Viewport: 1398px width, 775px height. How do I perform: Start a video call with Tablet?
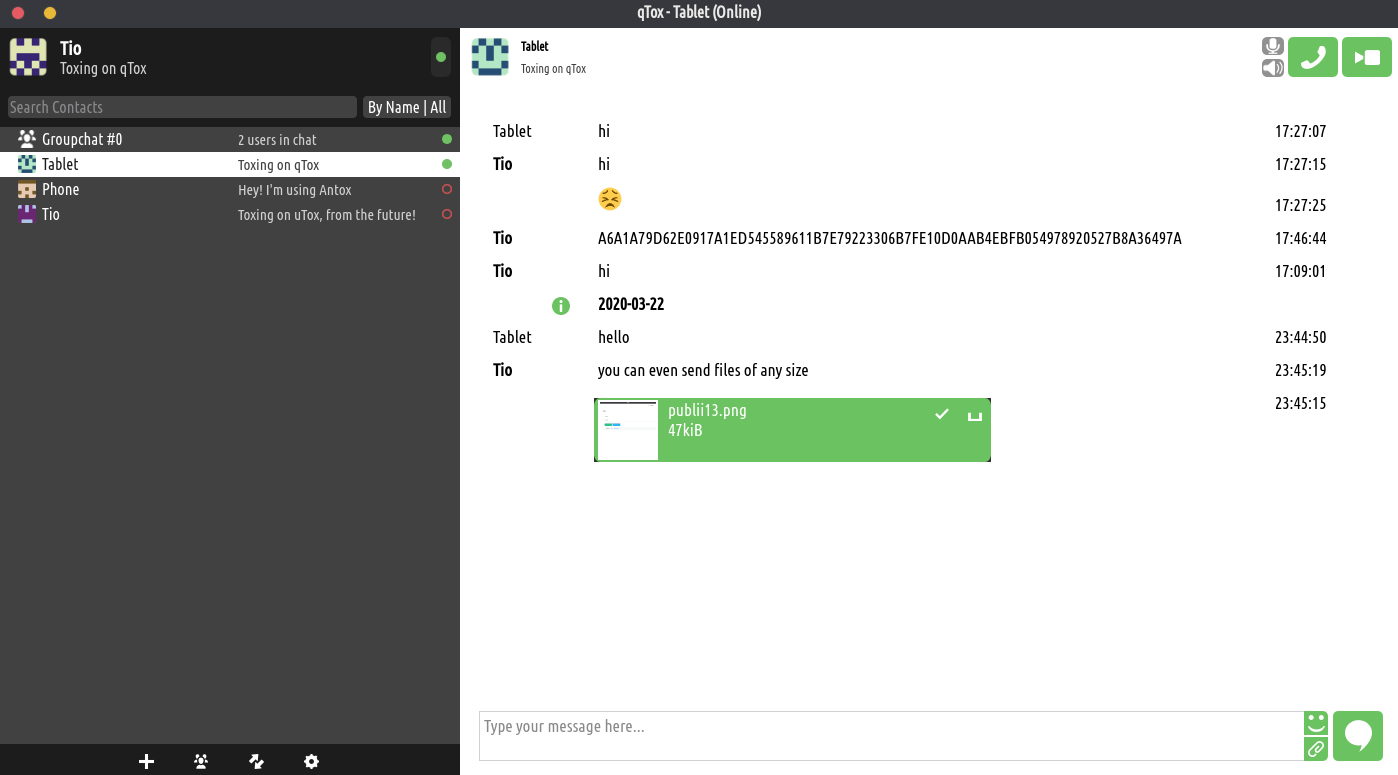[x=1366, y=57]
